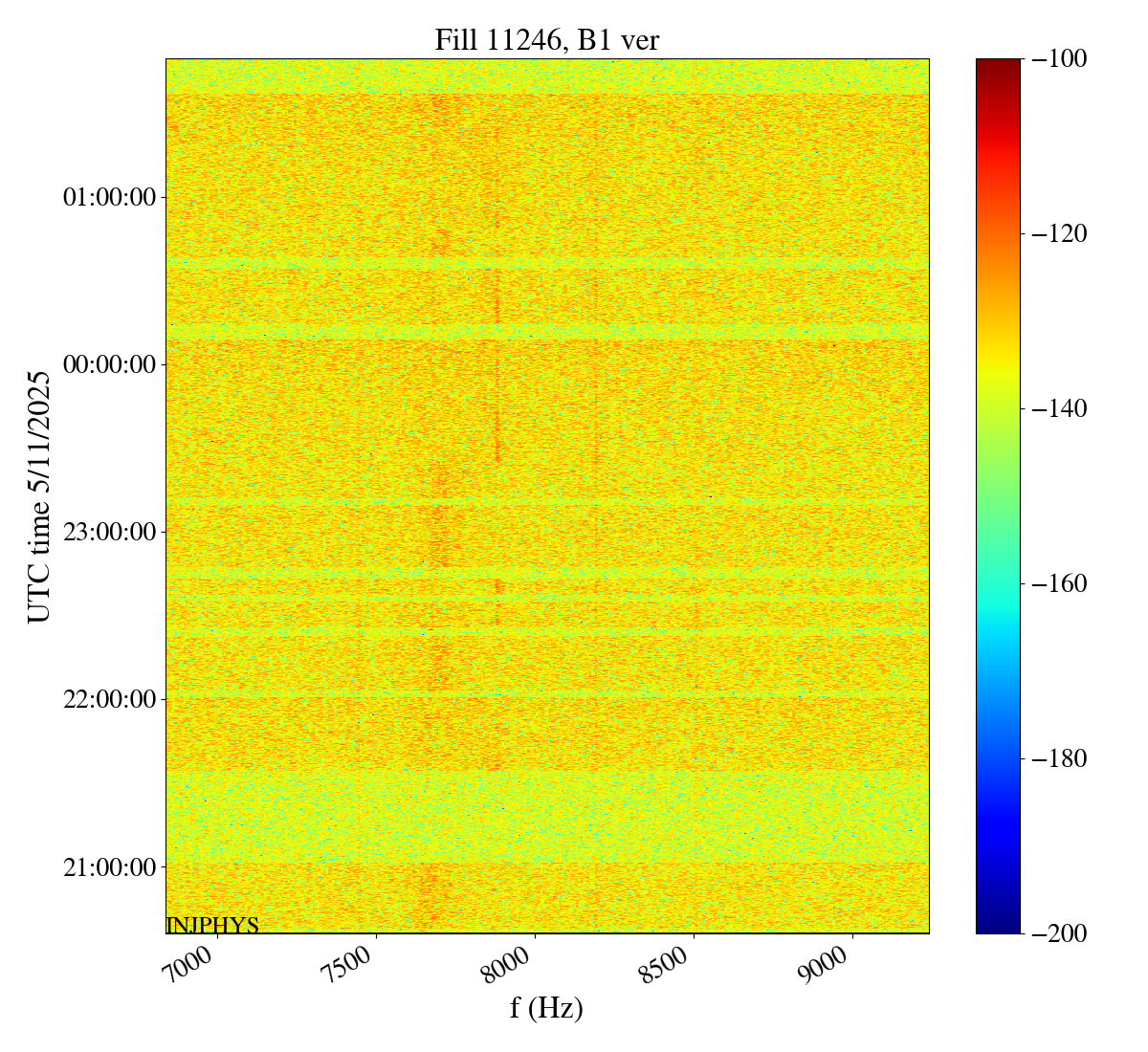This screenshot has height=1052, width=1148.
Task: Click the −140 colorbar tick label
Action: pyautogui.click(x=1059, y=408)
